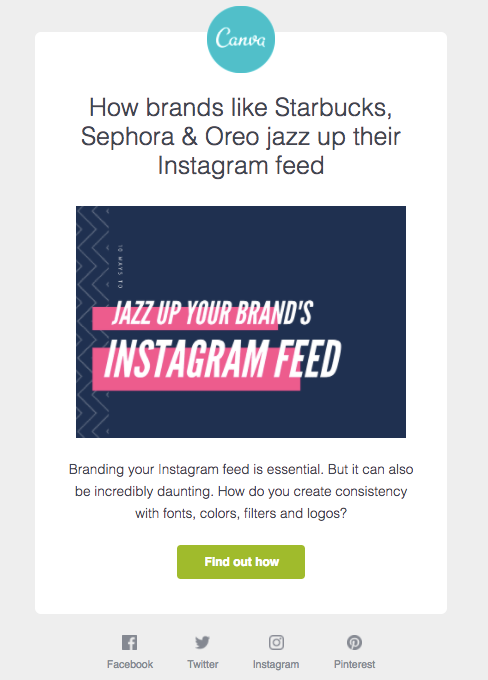Click the Pinterest logo icon
Viewport: 488px width, 680px height.
[354, 642]
